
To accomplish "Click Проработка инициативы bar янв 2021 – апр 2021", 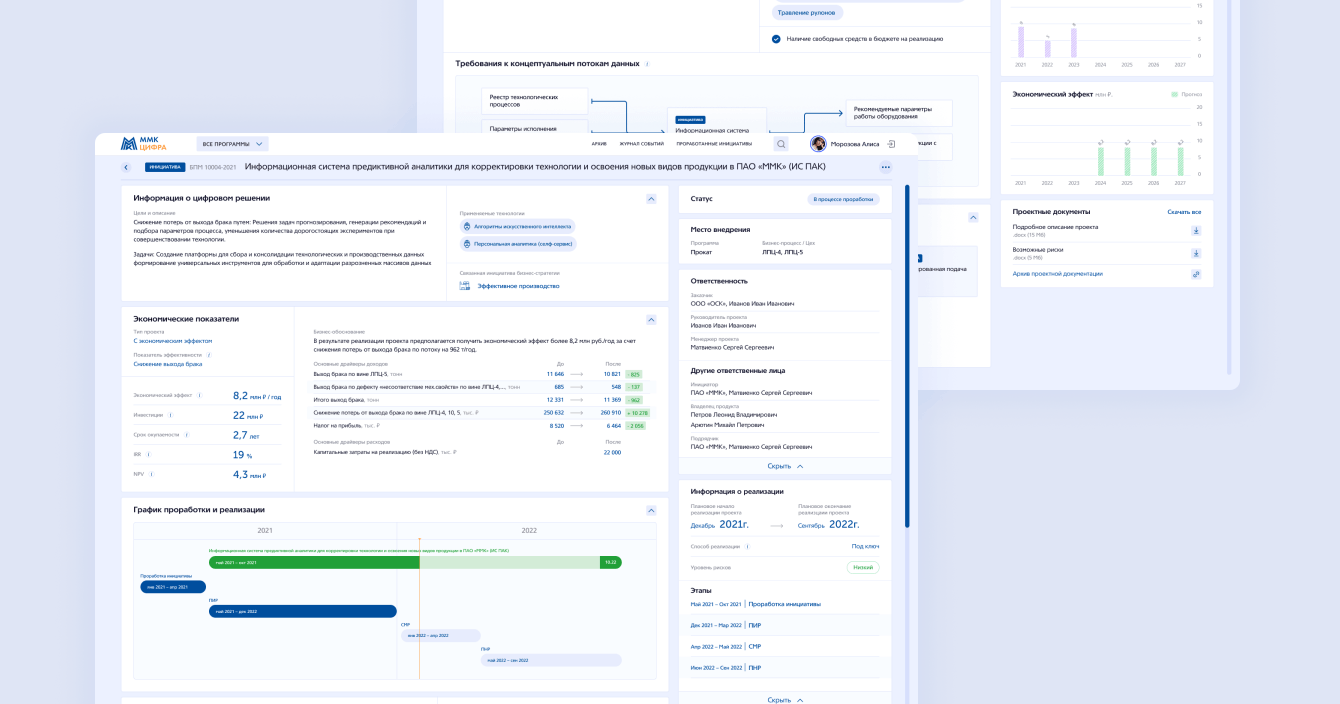I will coord(173,587).
